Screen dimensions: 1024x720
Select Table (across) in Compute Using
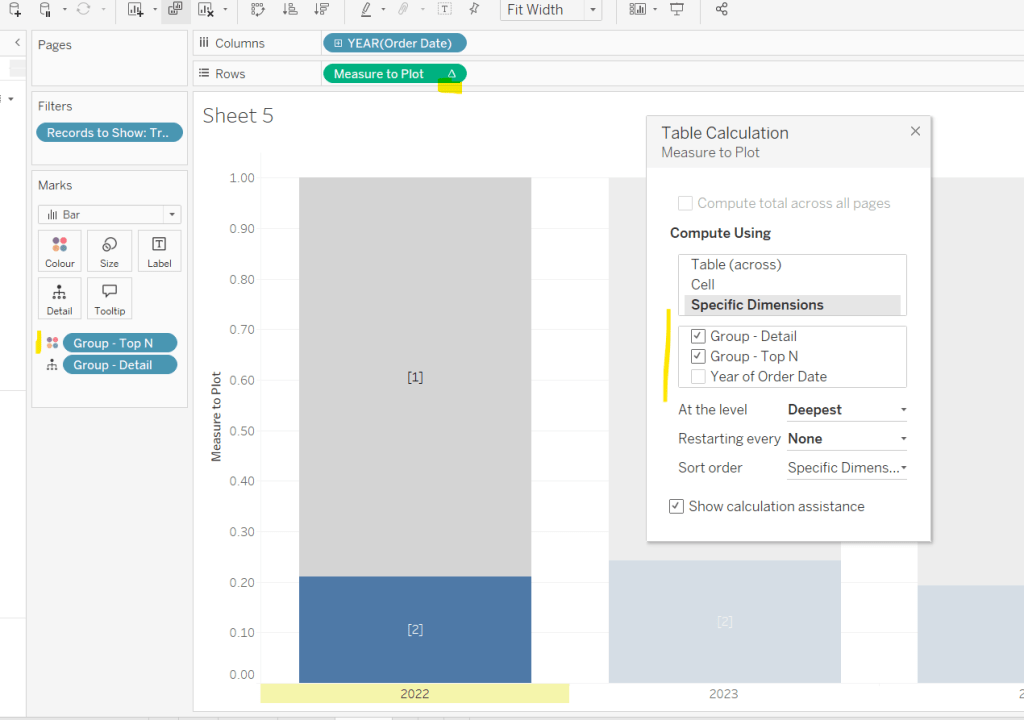[x=736, y=265]
